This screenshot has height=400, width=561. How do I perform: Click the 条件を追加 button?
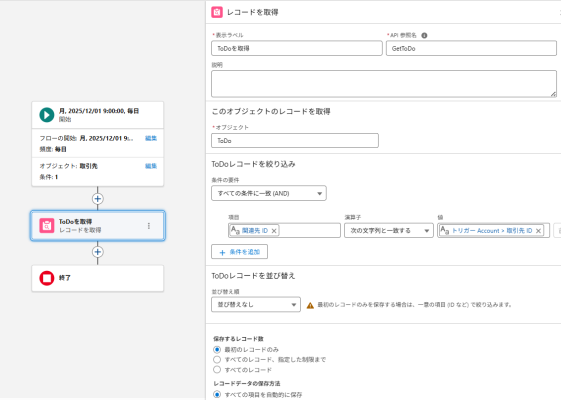[x=239, y=252]
